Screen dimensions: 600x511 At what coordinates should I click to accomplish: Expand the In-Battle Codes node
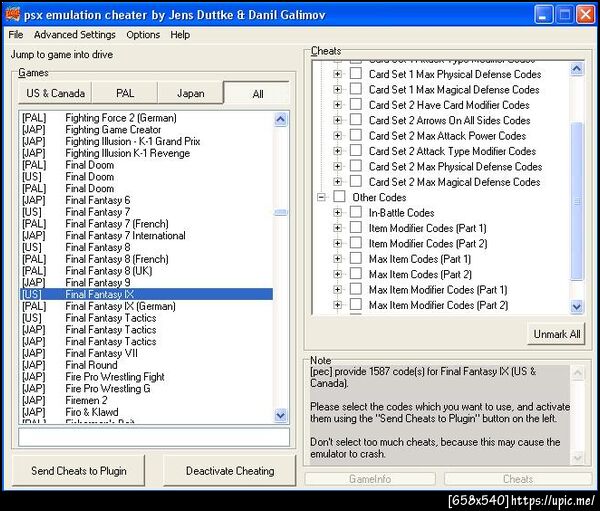pos(338,212)
